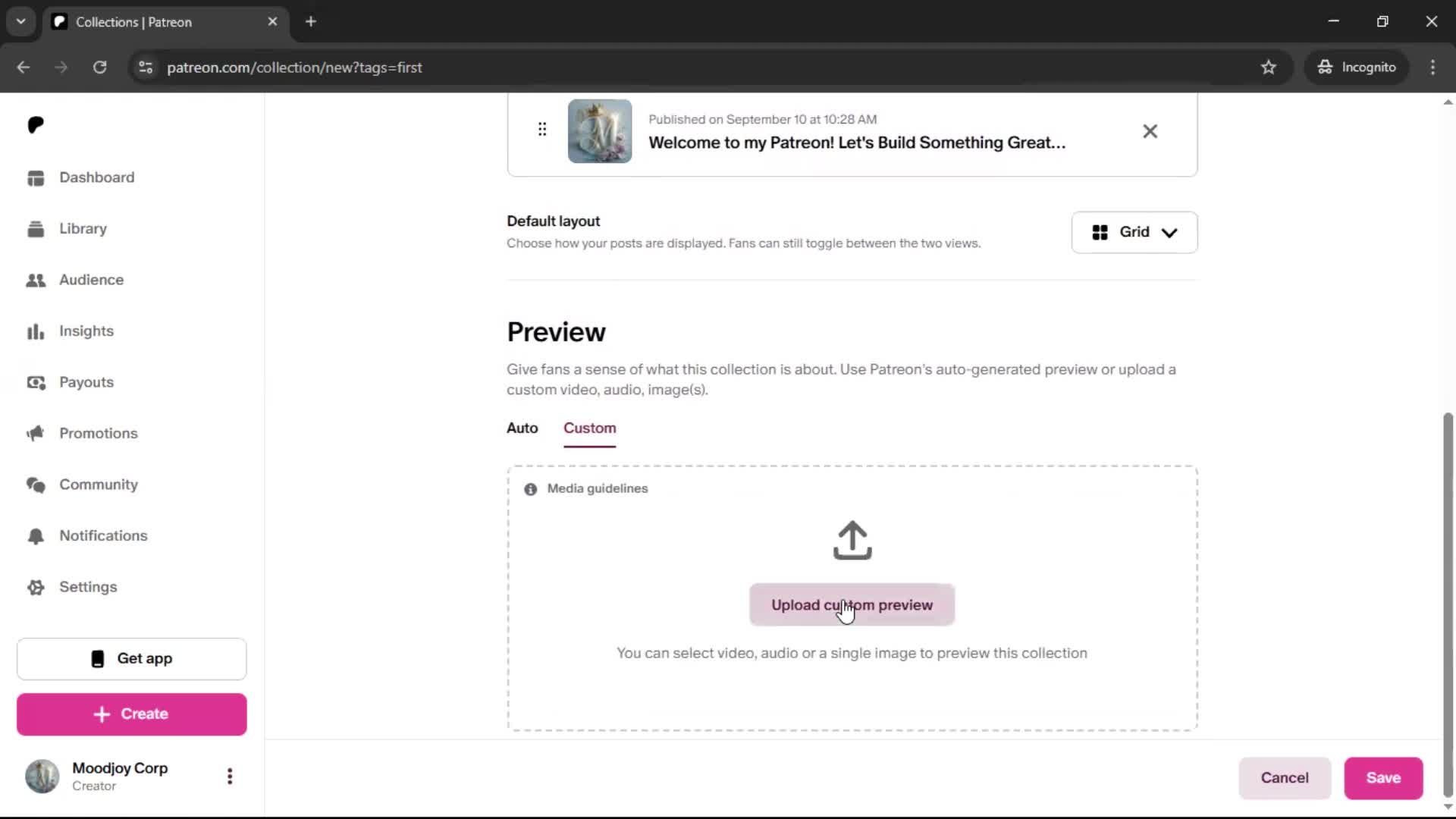Screen dimensions: 1456x819
Task: Remove the Welcome post from collection
Action: (1150, 131)
